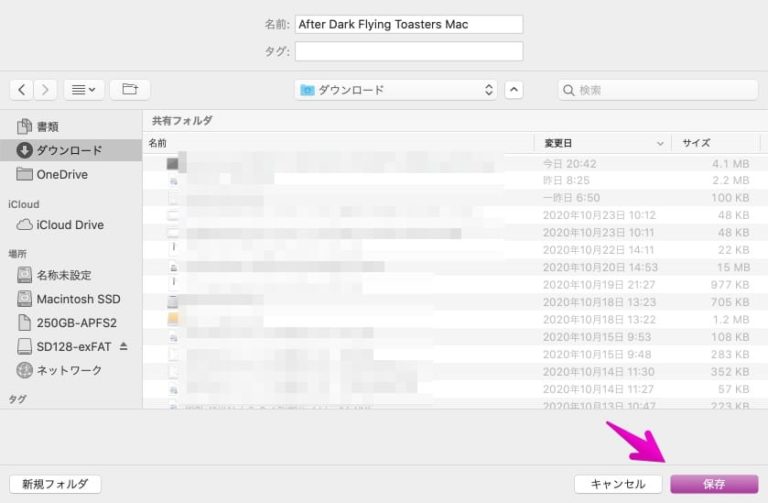Go forward with the right chevron button
The image size is (768, 503).
[x=45, y=90]
